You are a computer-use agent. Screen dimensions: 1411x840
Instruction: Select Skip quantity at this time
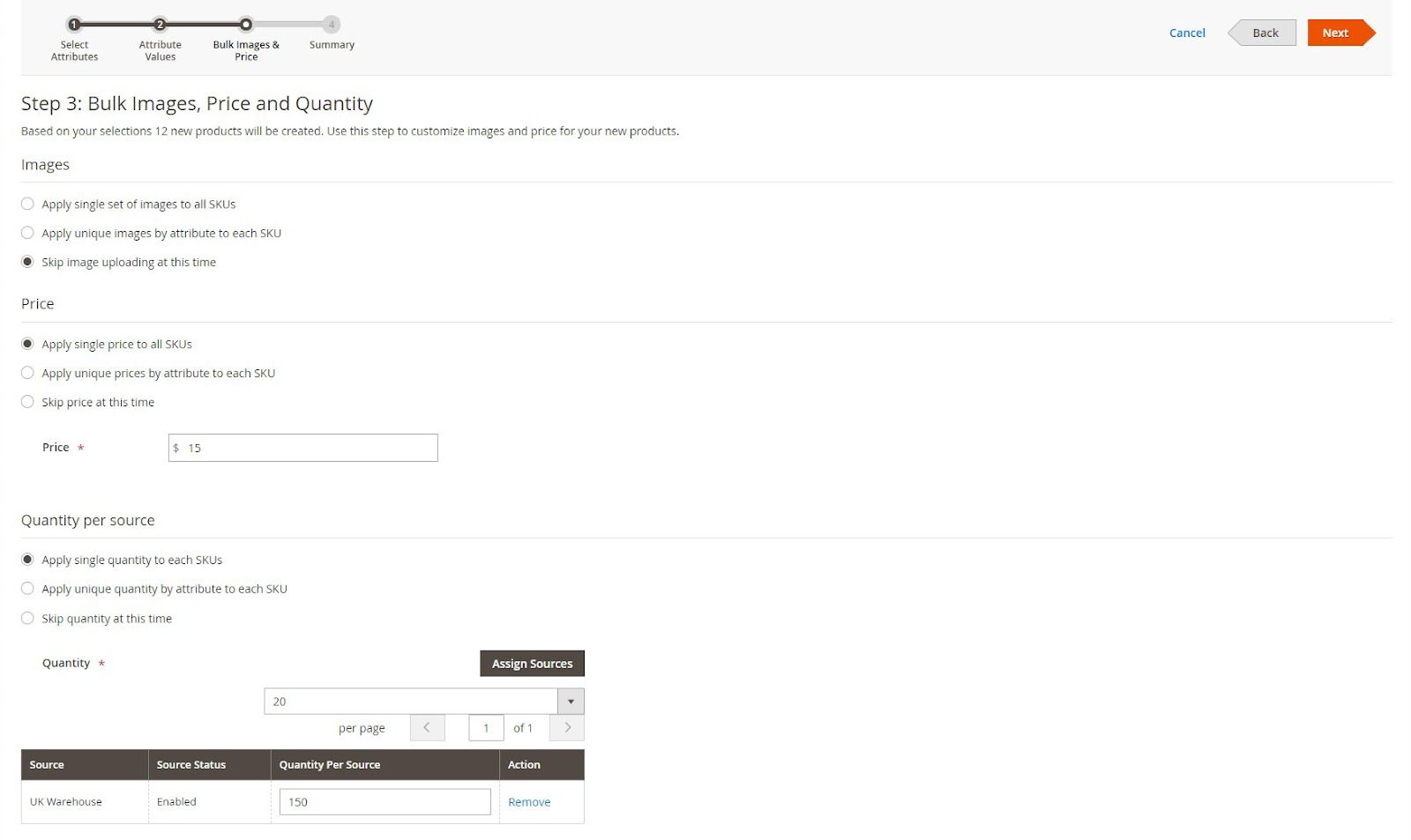[27, 617]
